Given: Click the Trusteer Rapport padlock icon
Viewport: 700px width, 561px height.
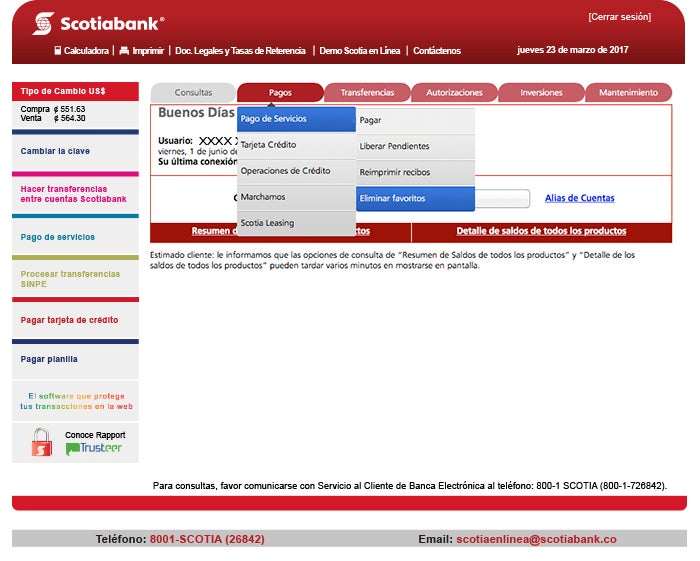Looking at the screenshot, I should click(41, 442).
